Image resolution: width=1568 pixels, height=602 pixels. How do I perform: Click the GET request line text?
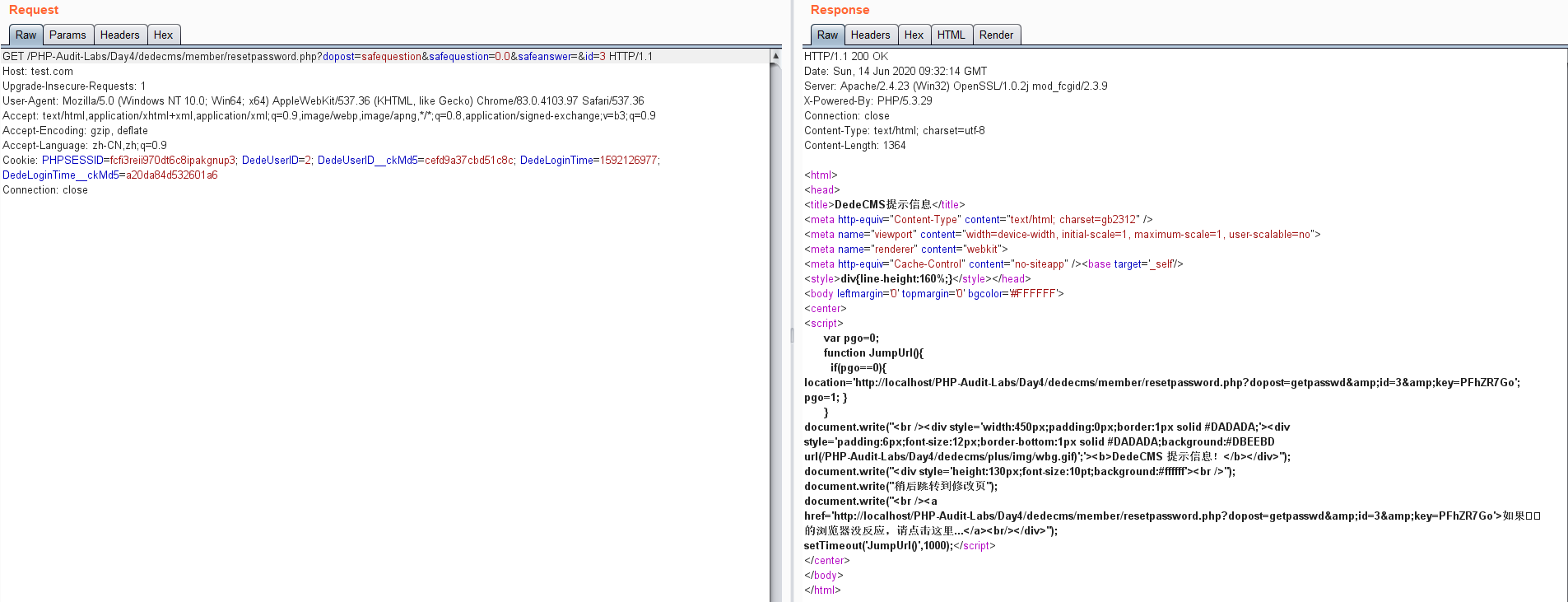click(x=328, y=57)
